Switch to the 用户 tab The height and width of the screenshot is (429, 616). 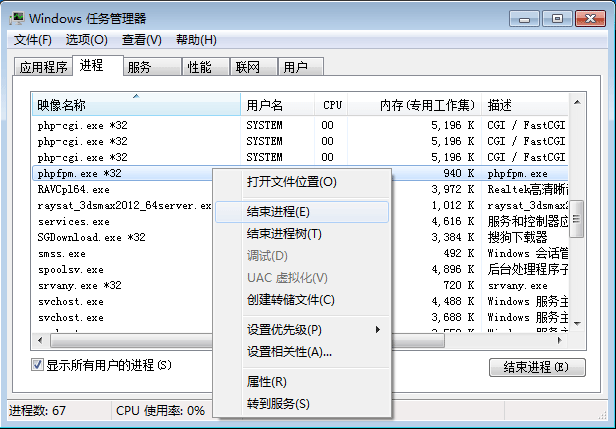click(x=301, y=67)
